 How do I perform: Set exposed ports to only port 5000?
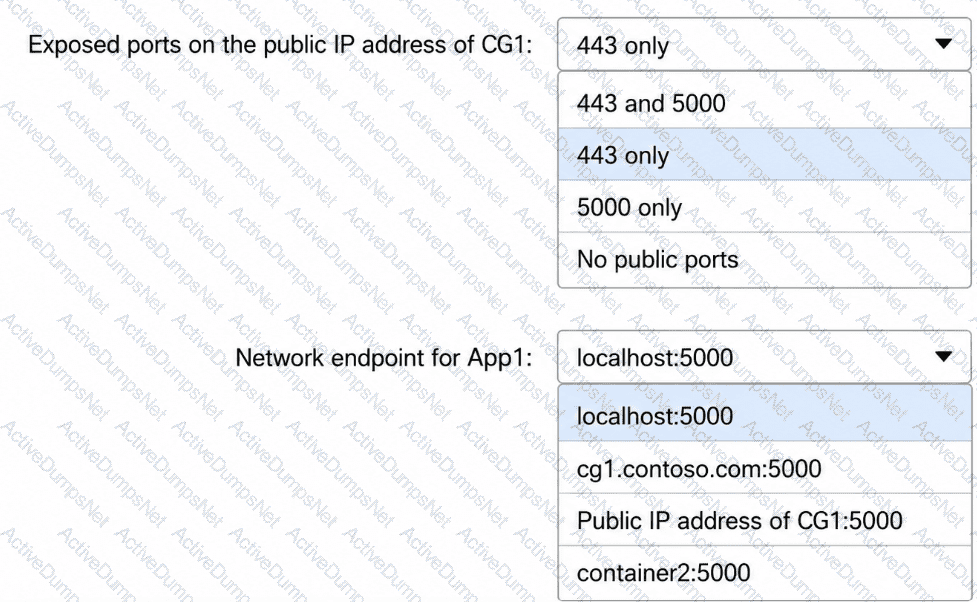tap(765, 207)
